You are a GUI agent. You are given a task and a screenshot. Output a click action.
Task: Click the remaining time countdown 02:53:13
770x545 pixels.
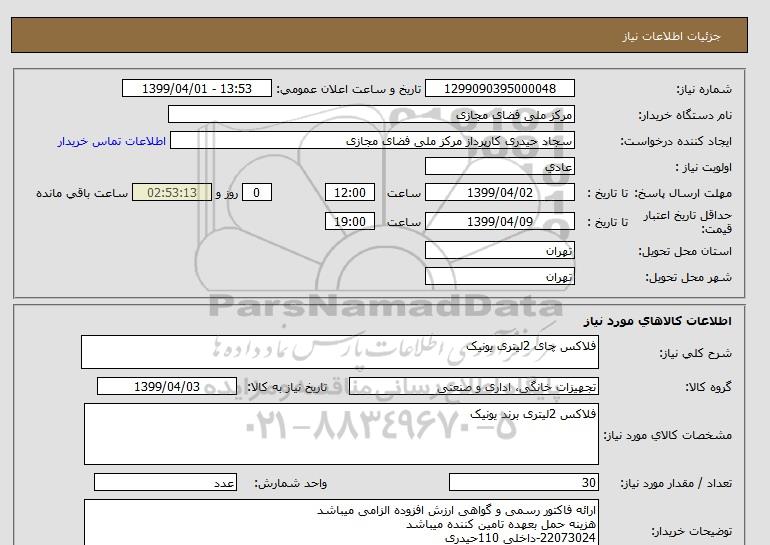[x=172, y=193]
